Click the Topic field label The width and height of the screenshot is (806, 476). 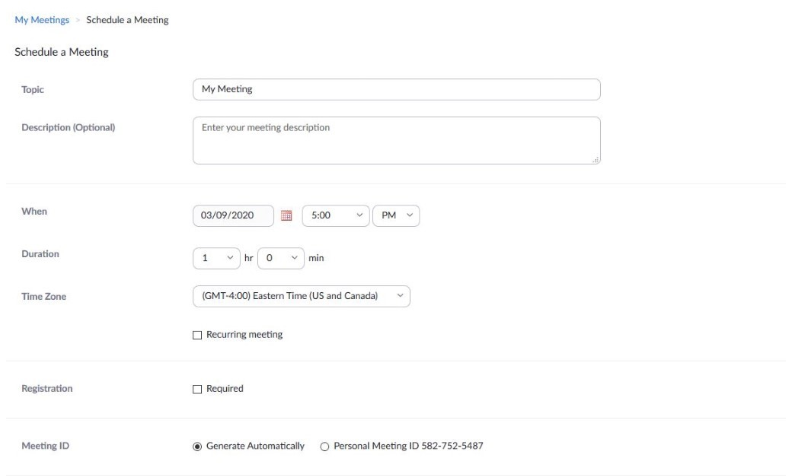tap(32, 89)
